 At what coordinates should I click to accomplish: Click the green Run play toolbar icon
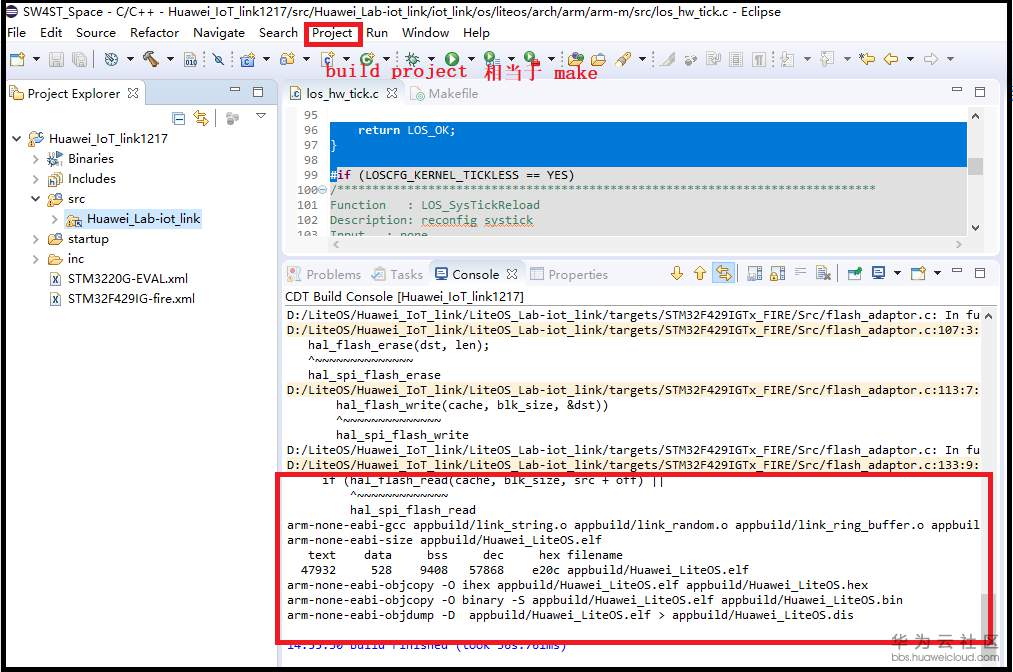click(452, 59)
